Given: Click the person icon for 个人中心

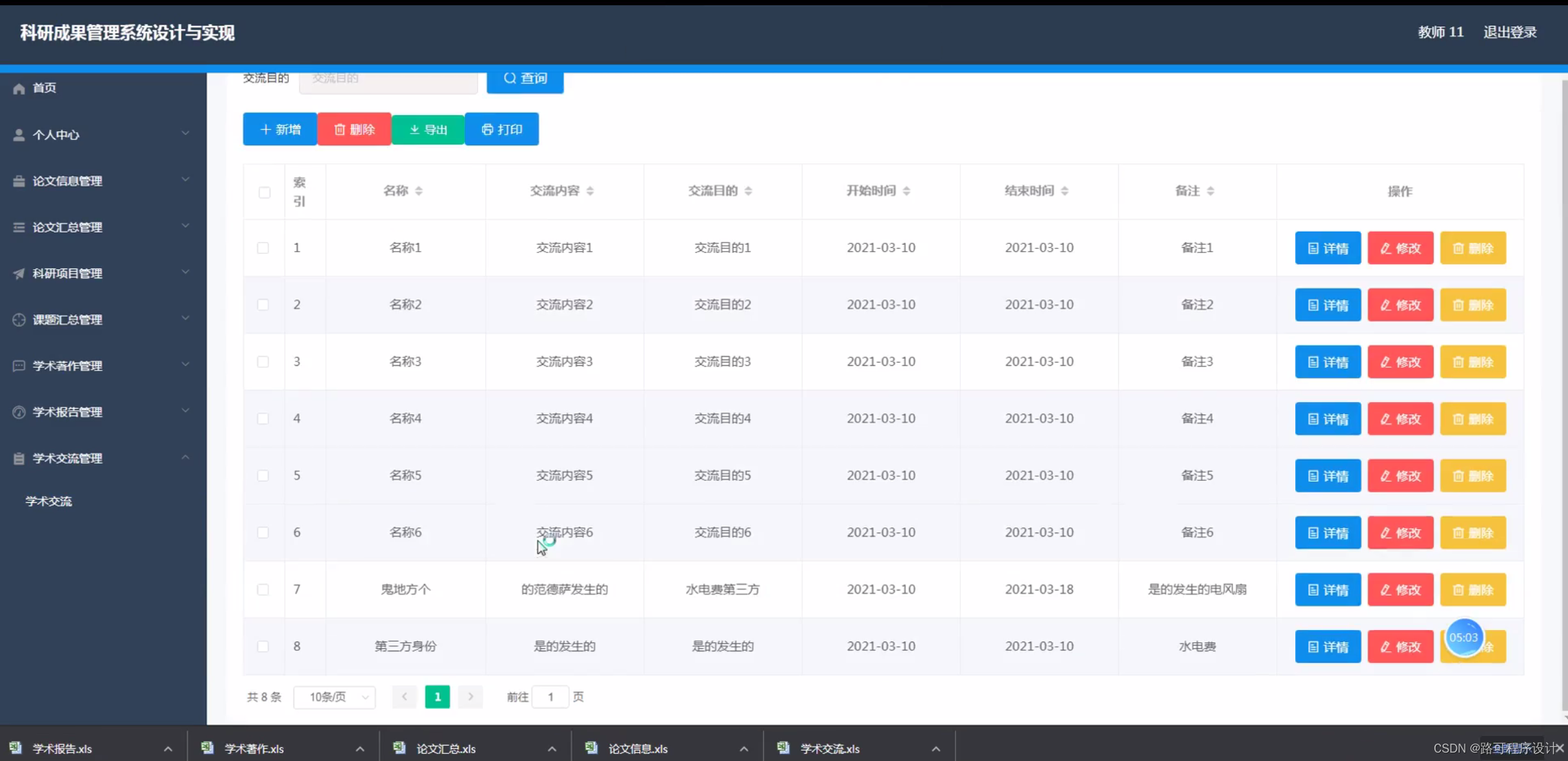Looking at the screenshot, I should pos(19,135).
